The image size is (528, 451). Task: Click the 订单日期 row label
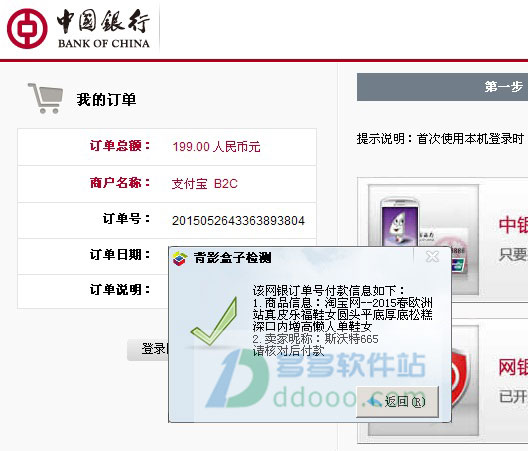(x=120, y=255)
